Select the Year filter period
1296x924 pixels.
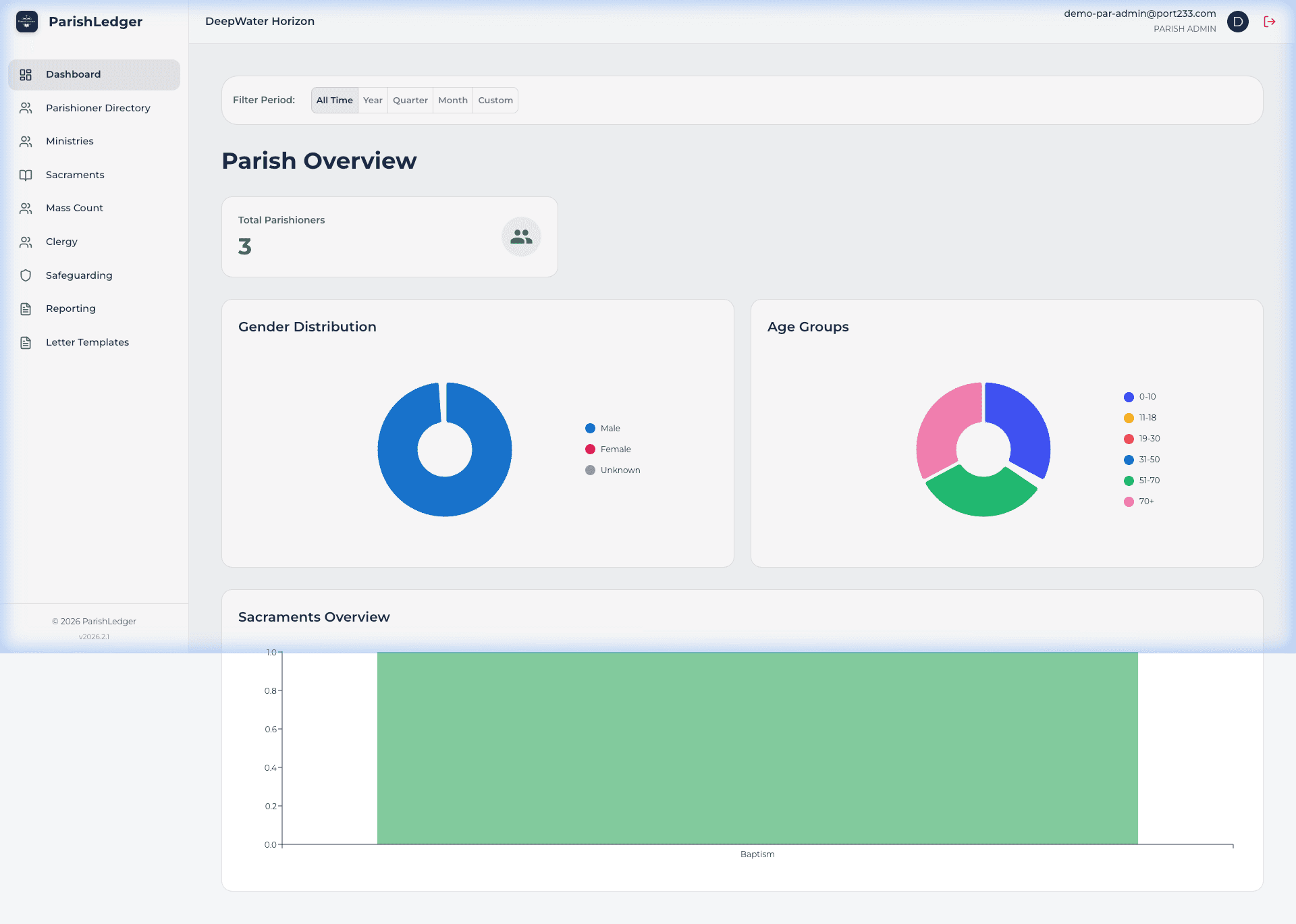(x=372, y=100)
